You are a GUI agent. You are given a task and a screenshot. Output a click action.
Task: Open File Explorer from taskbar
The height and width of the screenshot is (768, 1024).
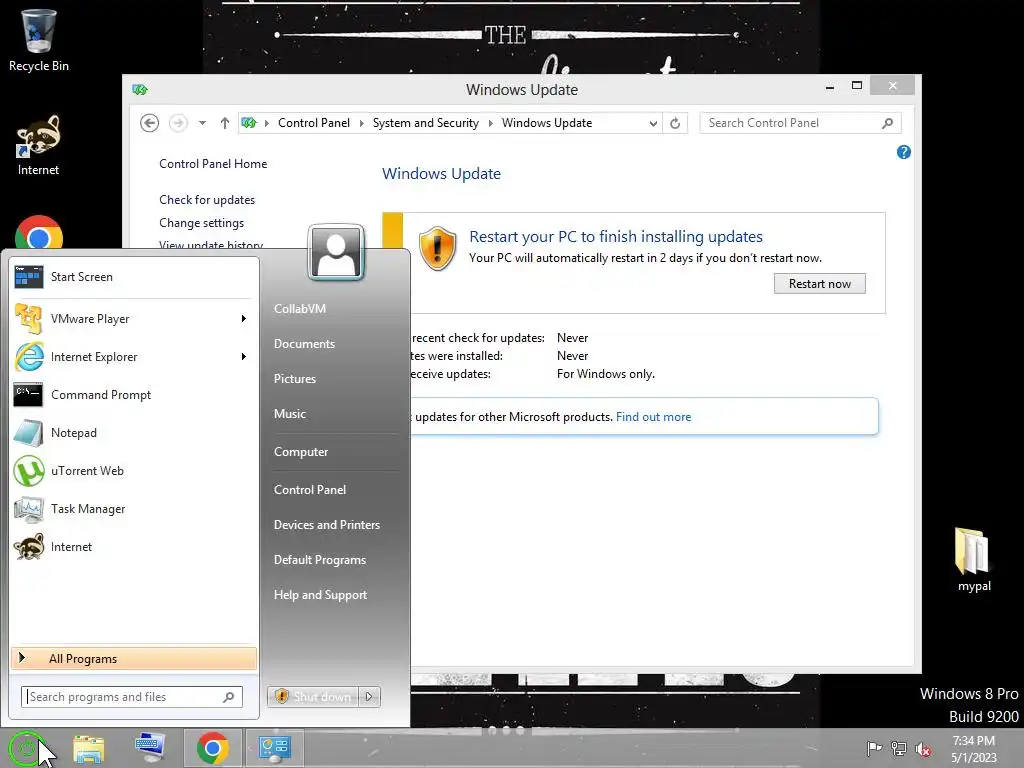point(88,748)
